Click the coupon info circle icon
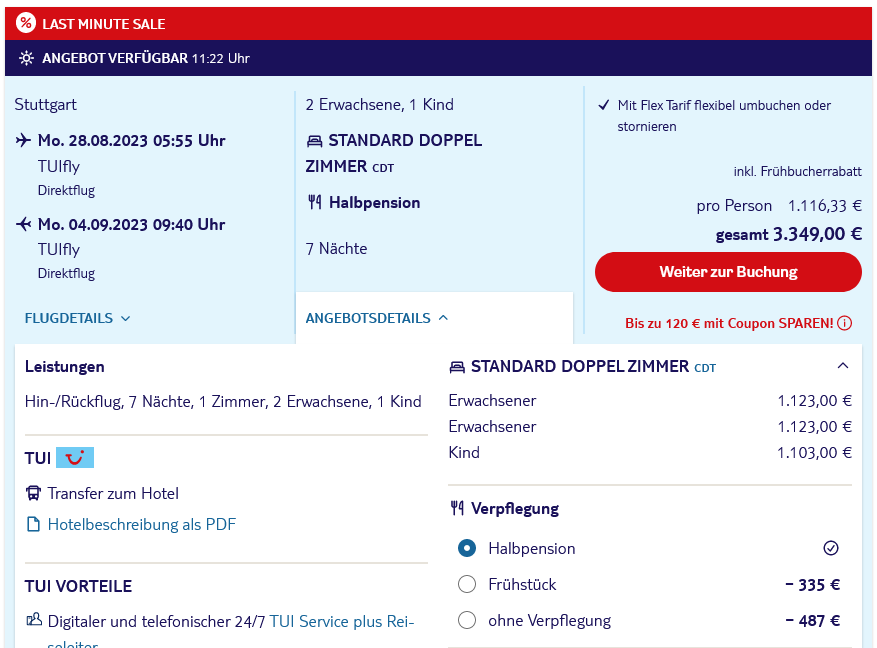Screen dimensions: 877x648 click(x=845, y=323)
